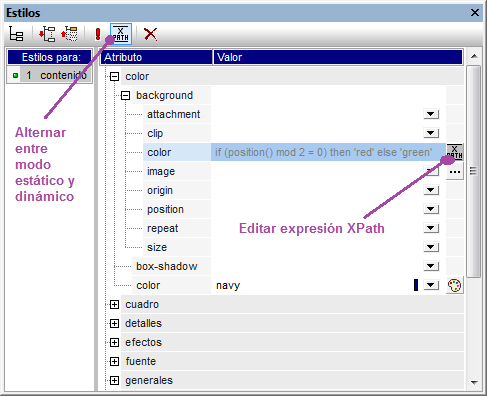Screen dimensions: 487x396
Task: Click the expand all tree icon
Action: tap(47, 34)
